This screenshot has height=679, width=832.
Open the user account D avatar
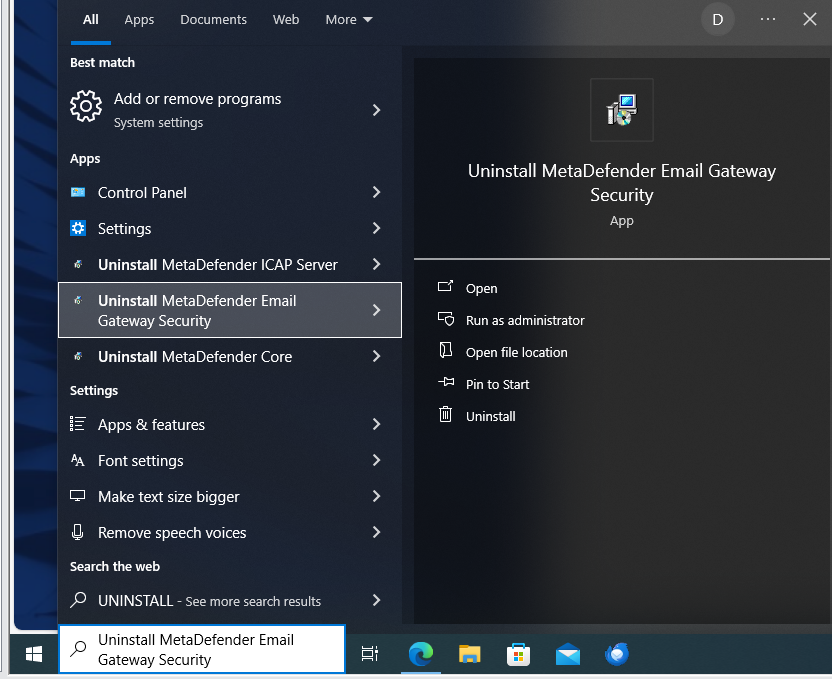pos(717,20)
